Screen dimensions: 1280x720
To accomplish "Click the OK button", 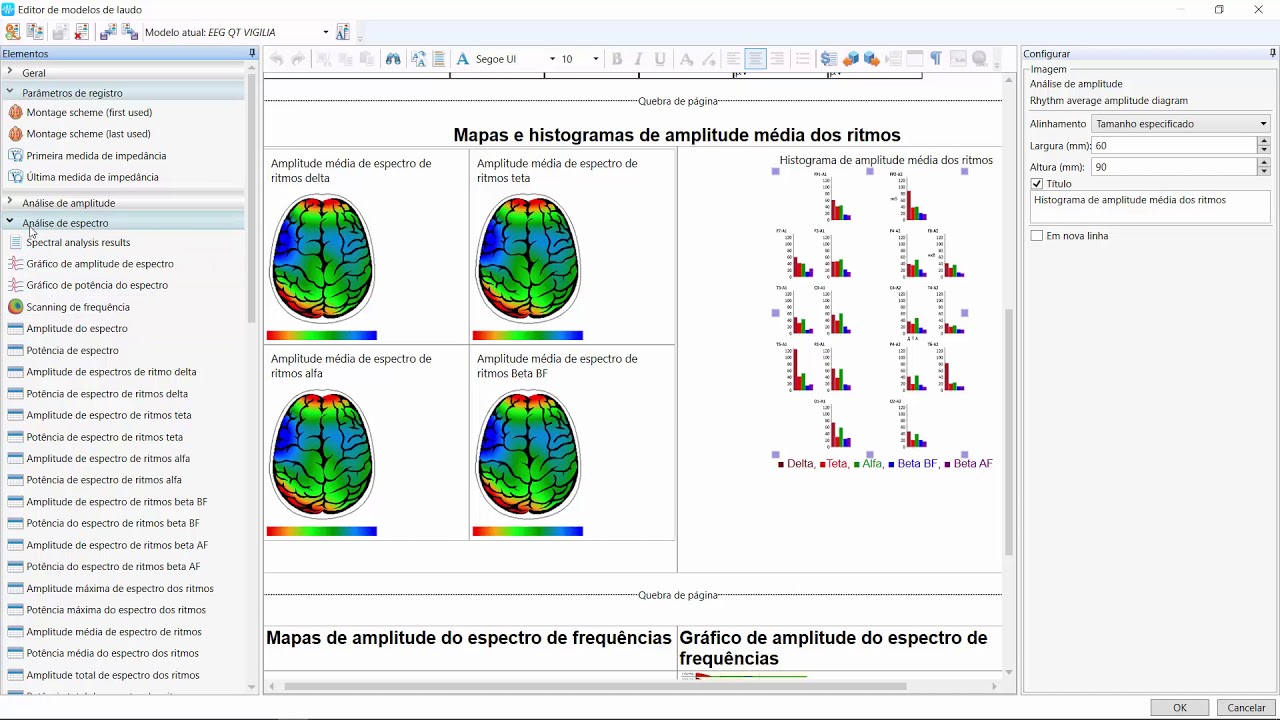I will click(x=1180, y=707).
